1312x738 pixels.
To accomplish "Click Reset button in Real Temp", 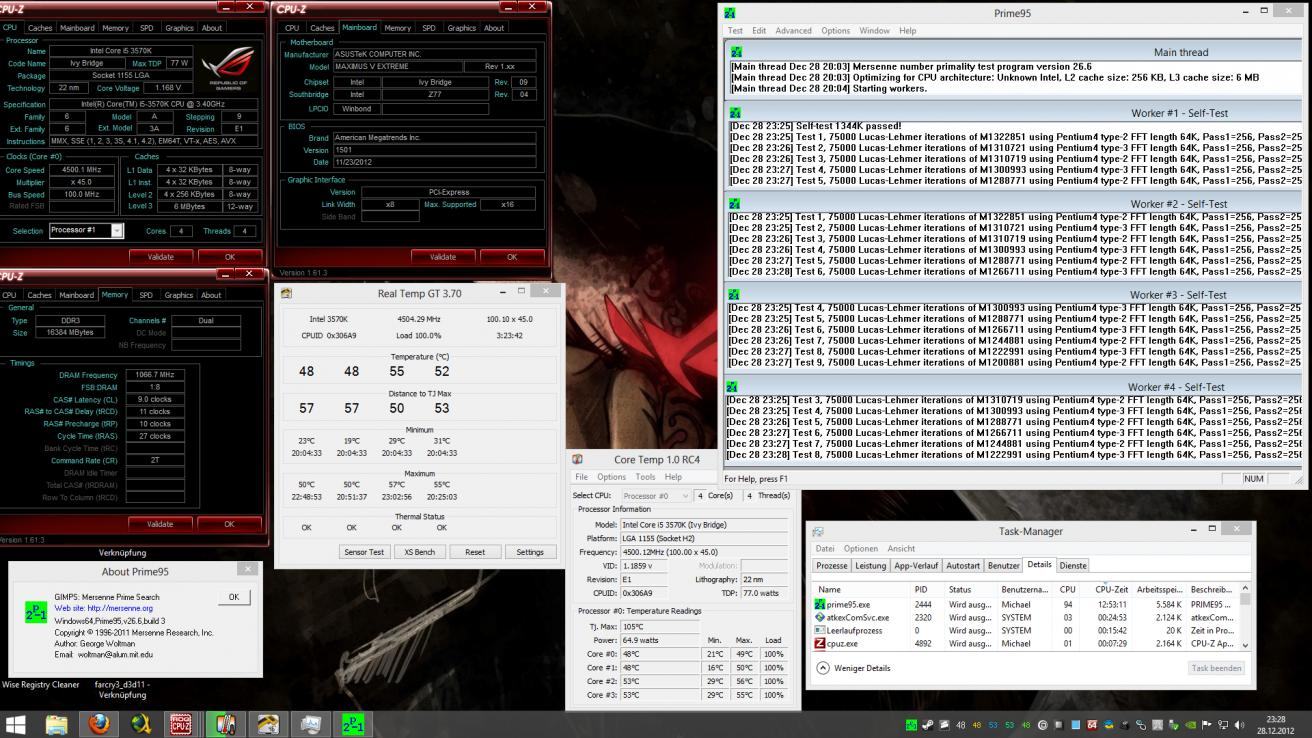I will tap(475, 552).
